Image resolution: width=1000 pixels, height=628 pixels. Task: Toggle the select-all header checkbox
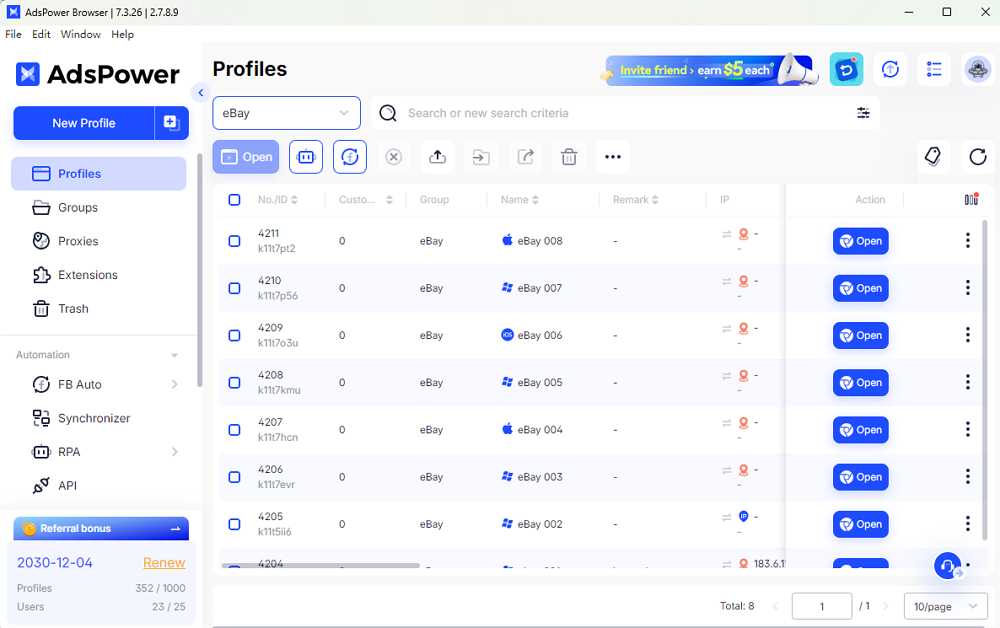(x=235, y=200)
